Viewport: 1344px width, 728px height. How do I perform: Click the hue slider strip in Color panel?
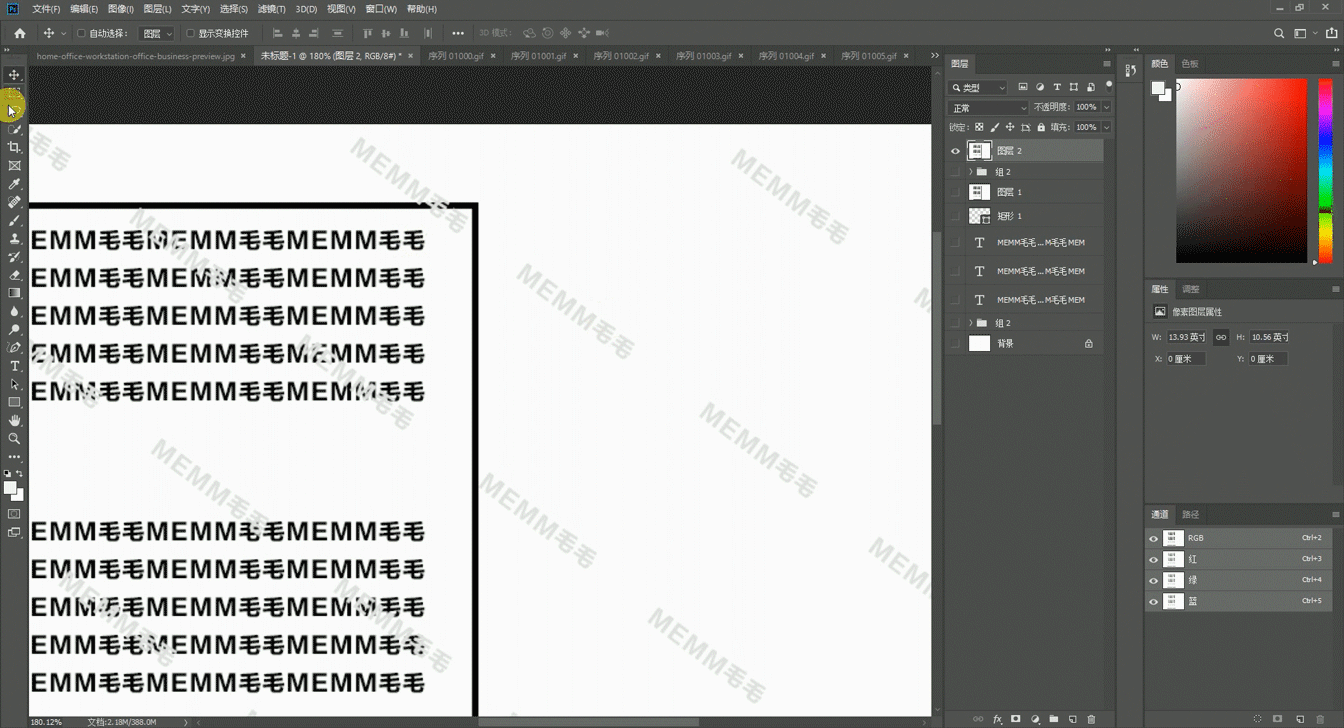[1325, 171]
